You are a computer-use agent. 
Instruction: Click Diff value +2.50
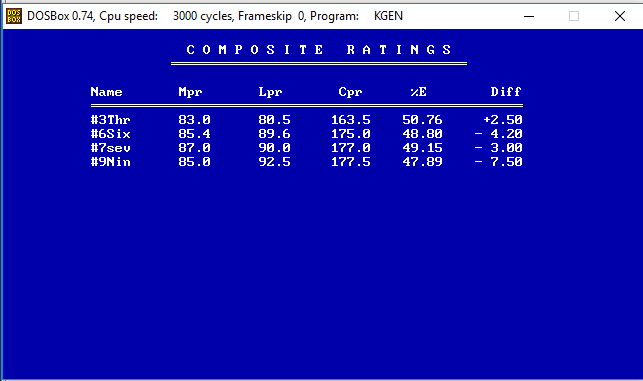503,120
